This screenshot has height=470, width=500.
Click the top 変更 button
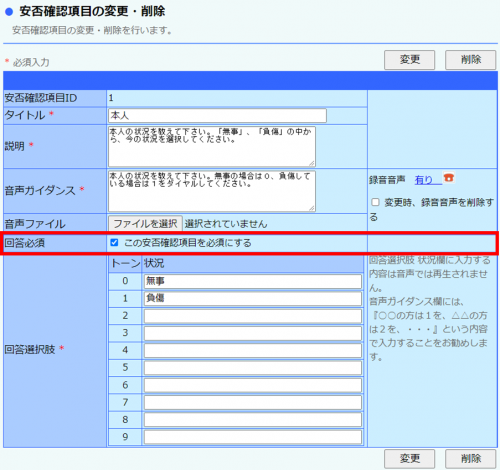click(409, 60)
